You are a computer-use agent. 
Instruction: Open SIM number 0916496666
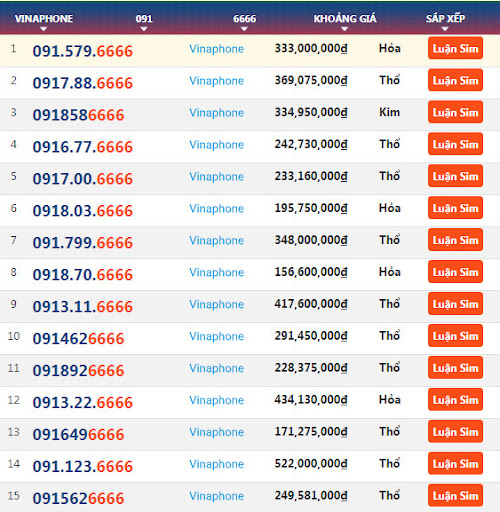click(x=78, y=434)
